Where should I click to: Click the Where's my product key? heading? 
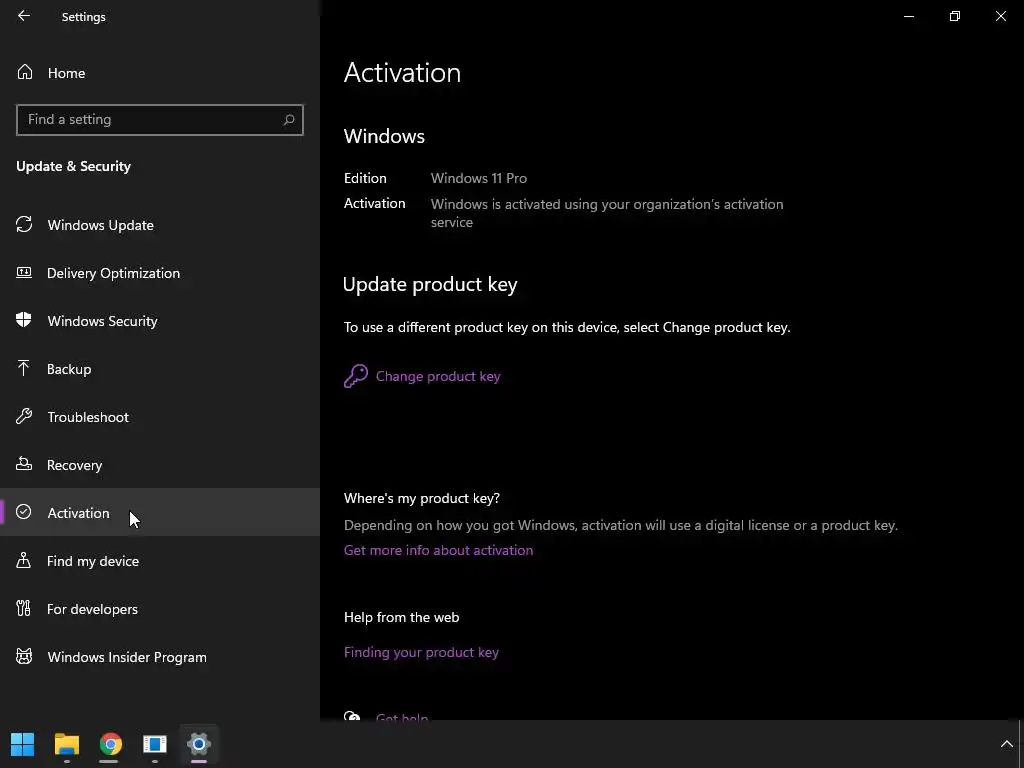click(x=422, y=498)
